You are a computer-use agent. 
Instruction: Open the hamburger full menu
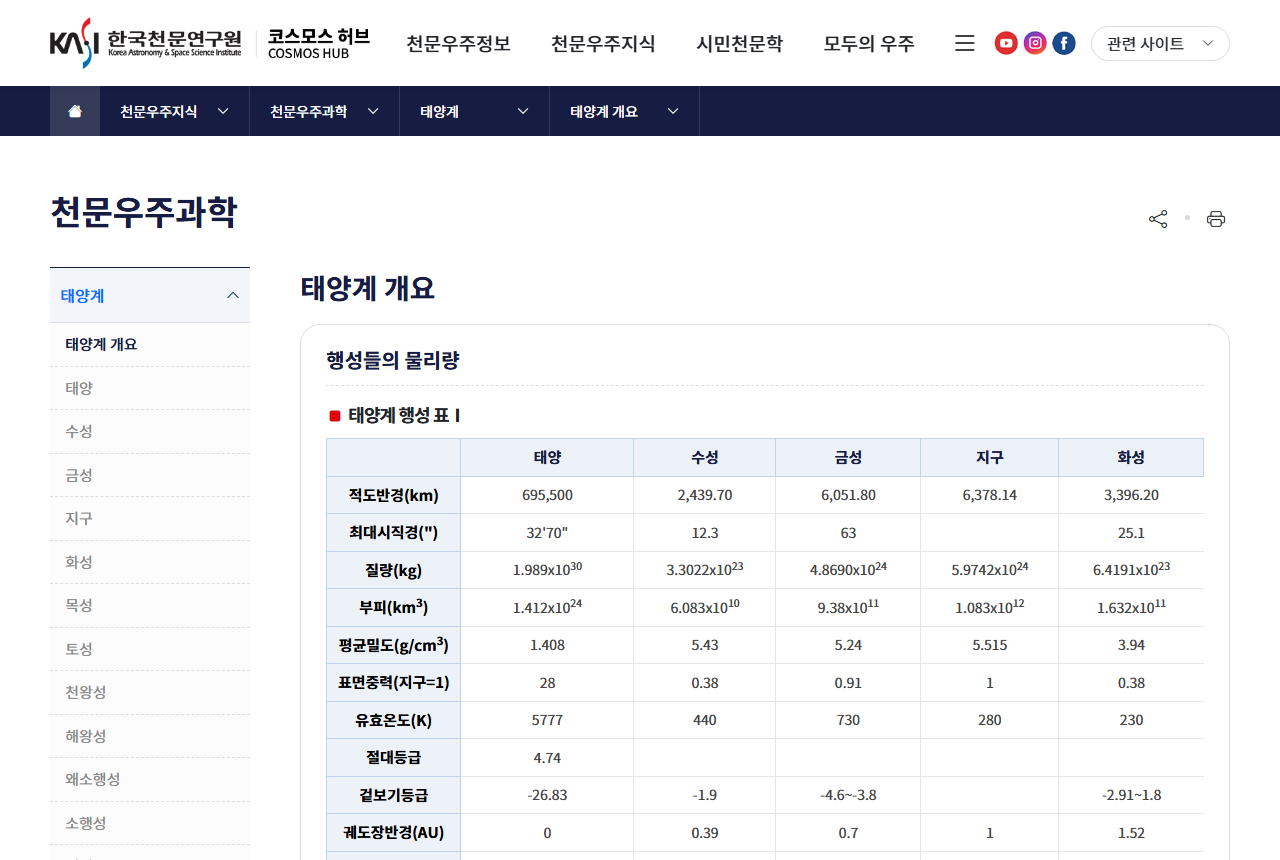tap(965, 43)
